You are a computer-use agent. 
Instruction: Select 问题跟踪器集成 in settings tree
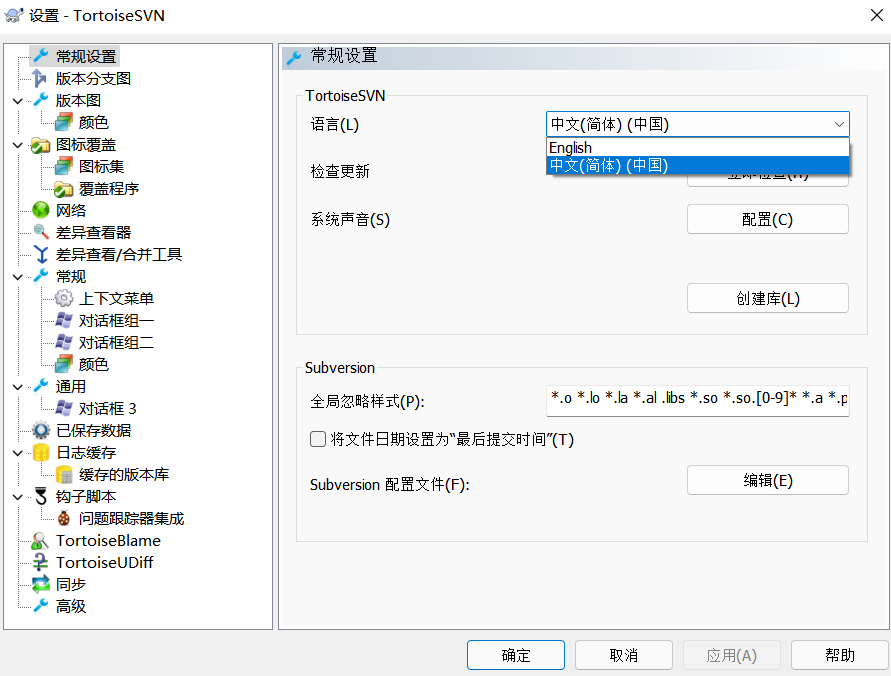coord(131,518)
